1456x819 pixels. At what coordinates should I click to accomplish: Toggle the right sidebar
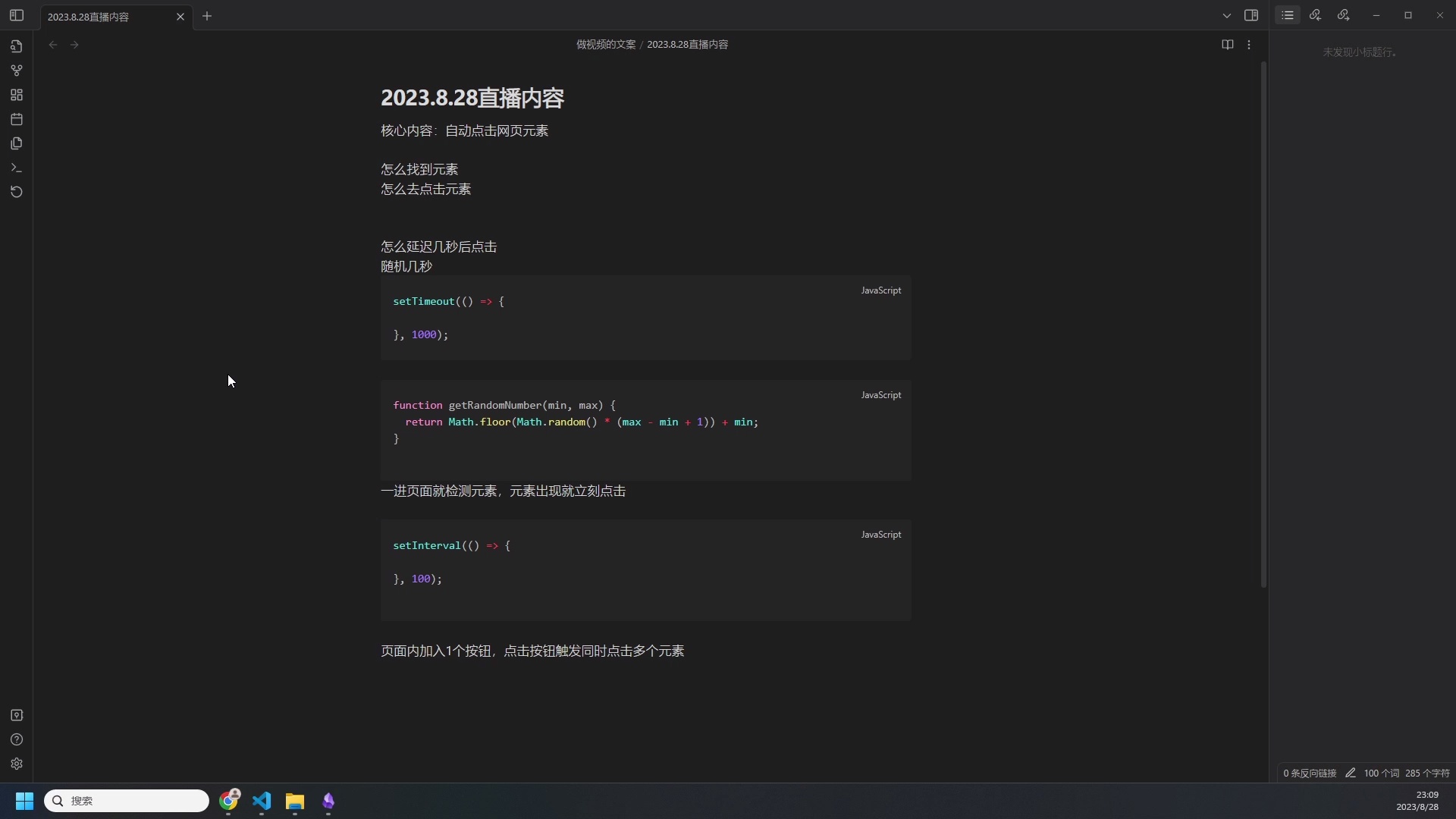pos(1251,15)
